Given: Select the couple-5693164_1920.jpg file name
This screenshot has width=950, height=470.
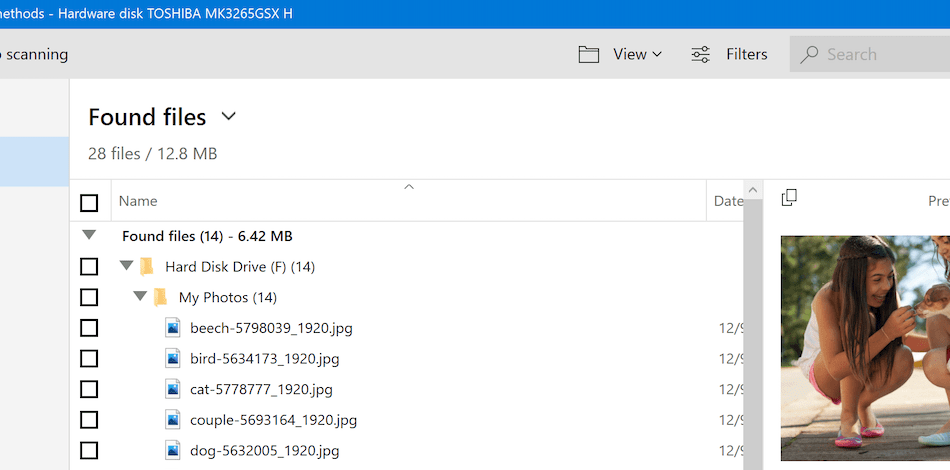Looking at the screenshot, I should click(x=273, y=420).
